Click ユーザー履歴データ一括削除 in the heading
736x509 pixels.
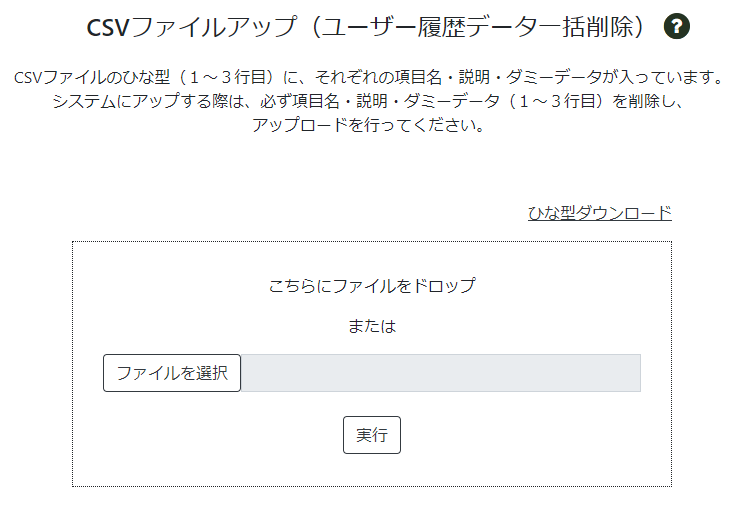(x=478, y=26)
